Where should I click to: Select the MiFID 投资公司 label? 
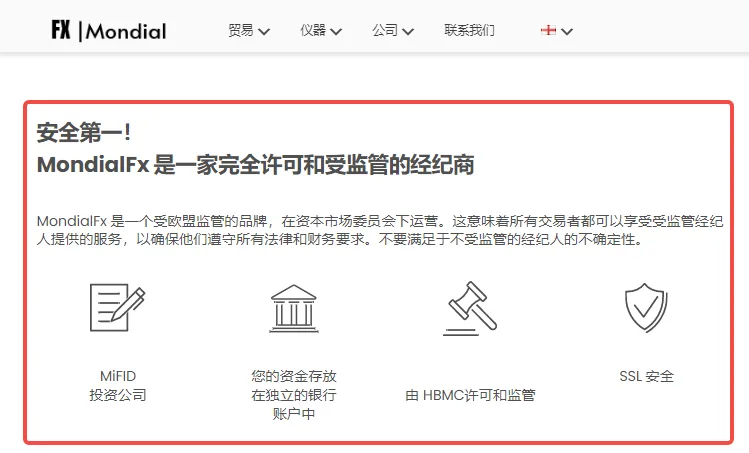[118, 386]
